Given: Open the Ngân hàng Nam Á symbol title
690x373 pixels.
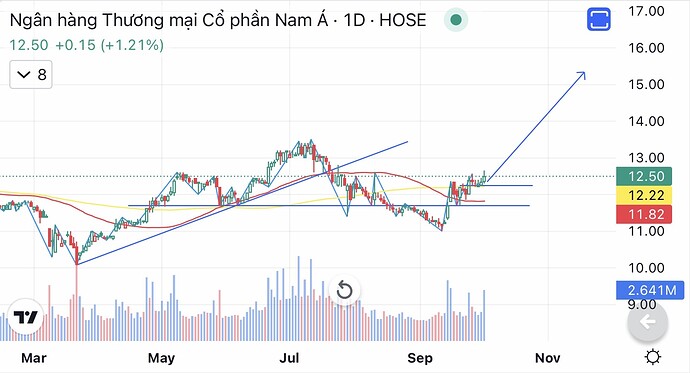Looking at the screenshot, I should coord(218,20).
